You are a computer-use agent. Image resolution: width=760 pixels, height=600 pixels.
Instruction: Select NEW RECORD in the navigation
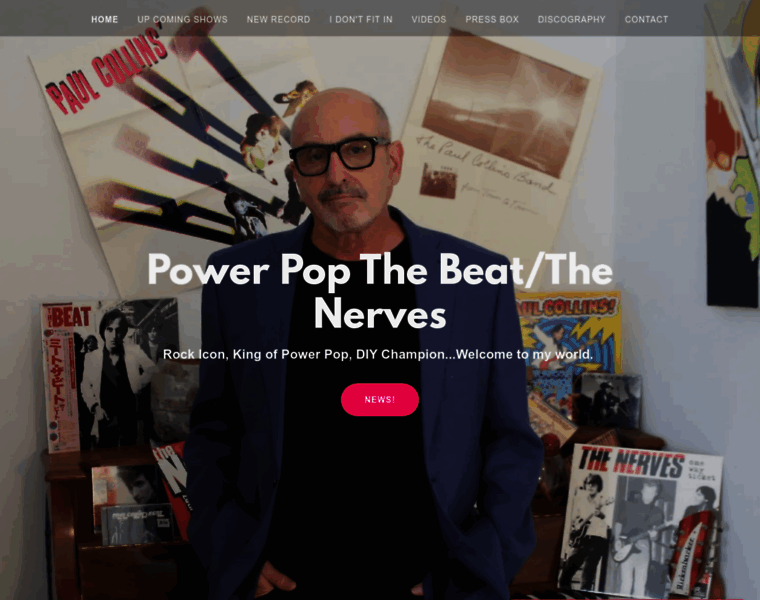[278, 19]
